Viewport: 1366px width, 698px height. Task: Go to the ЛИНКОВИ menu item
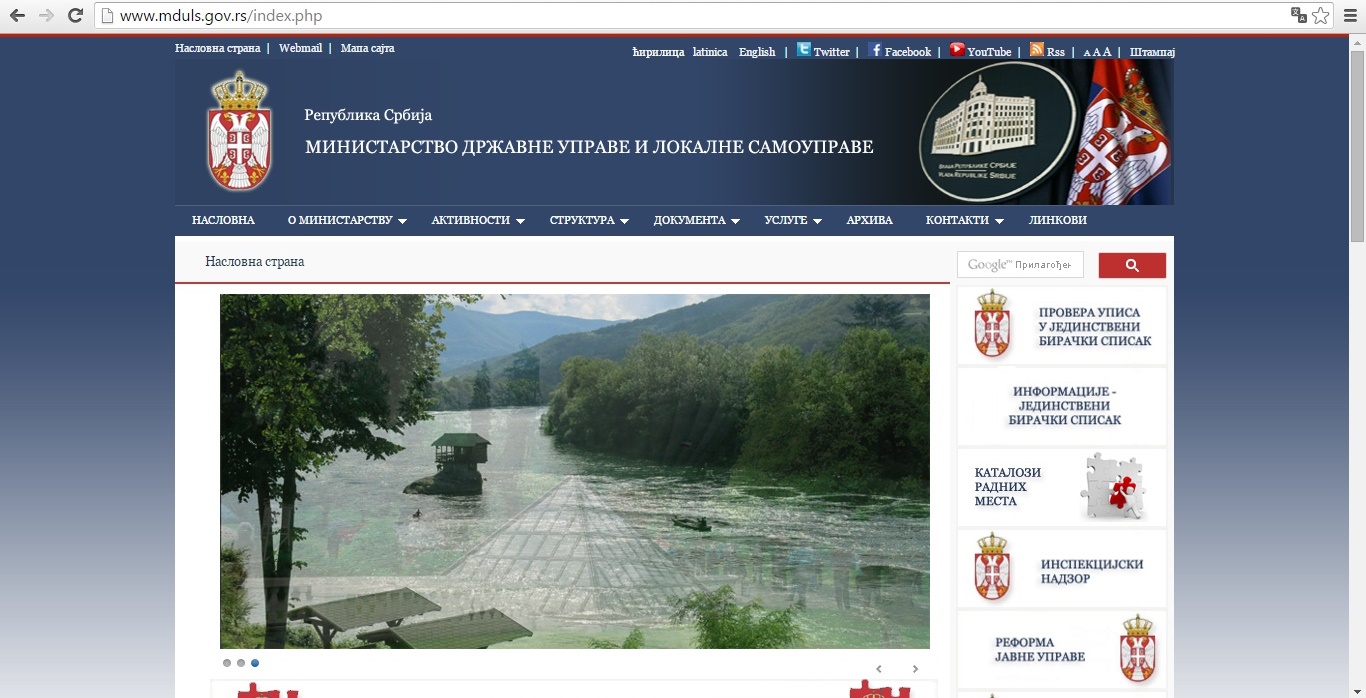click(x=1057, y=220)
